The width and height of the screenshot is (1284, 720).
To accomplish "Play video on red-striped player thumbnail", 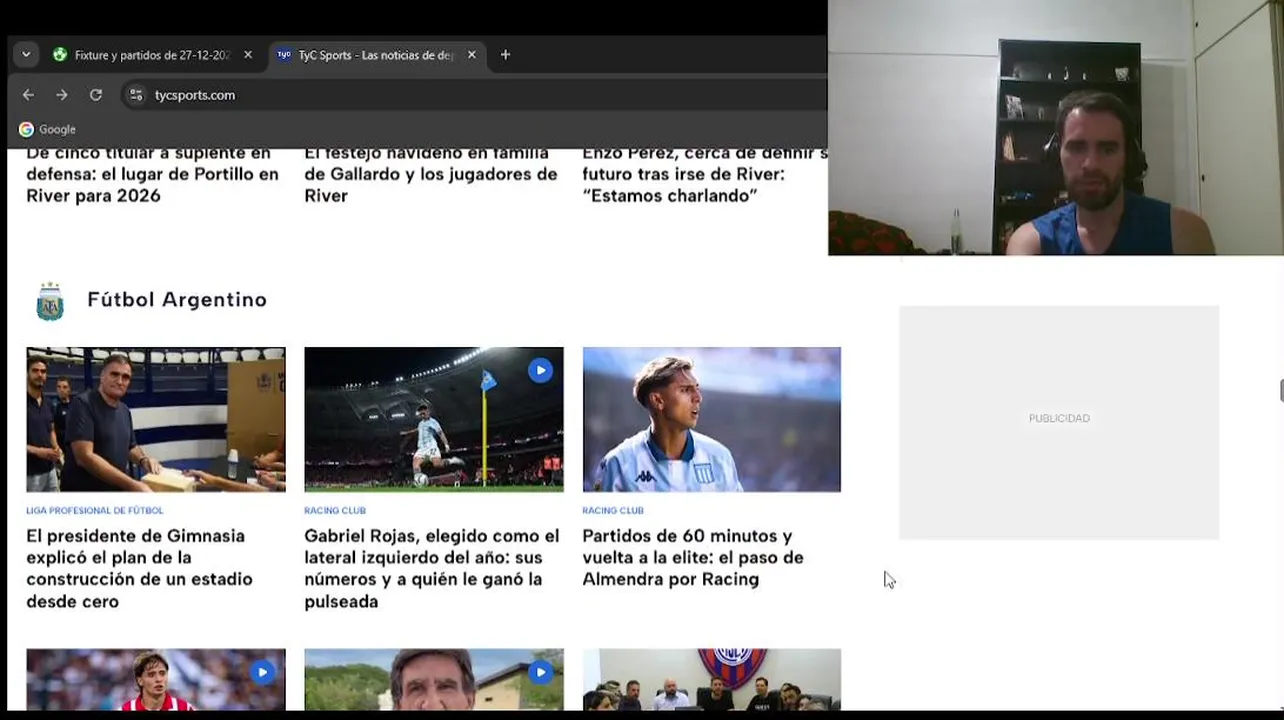I will (x=262, y=672).
